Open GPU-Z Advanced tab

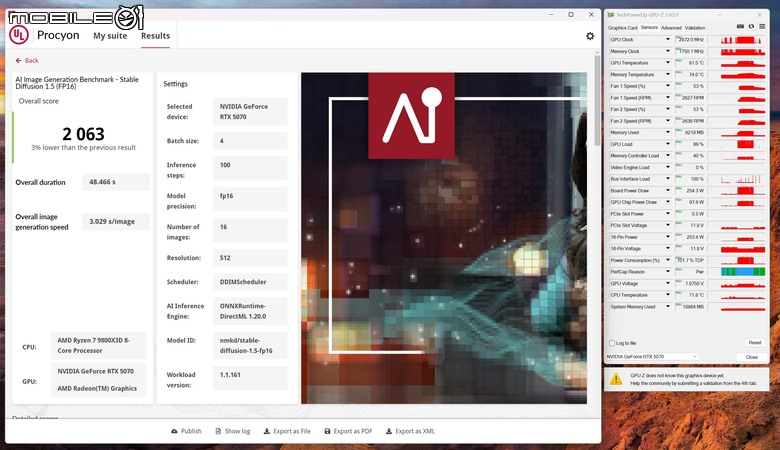coord(671,28)
